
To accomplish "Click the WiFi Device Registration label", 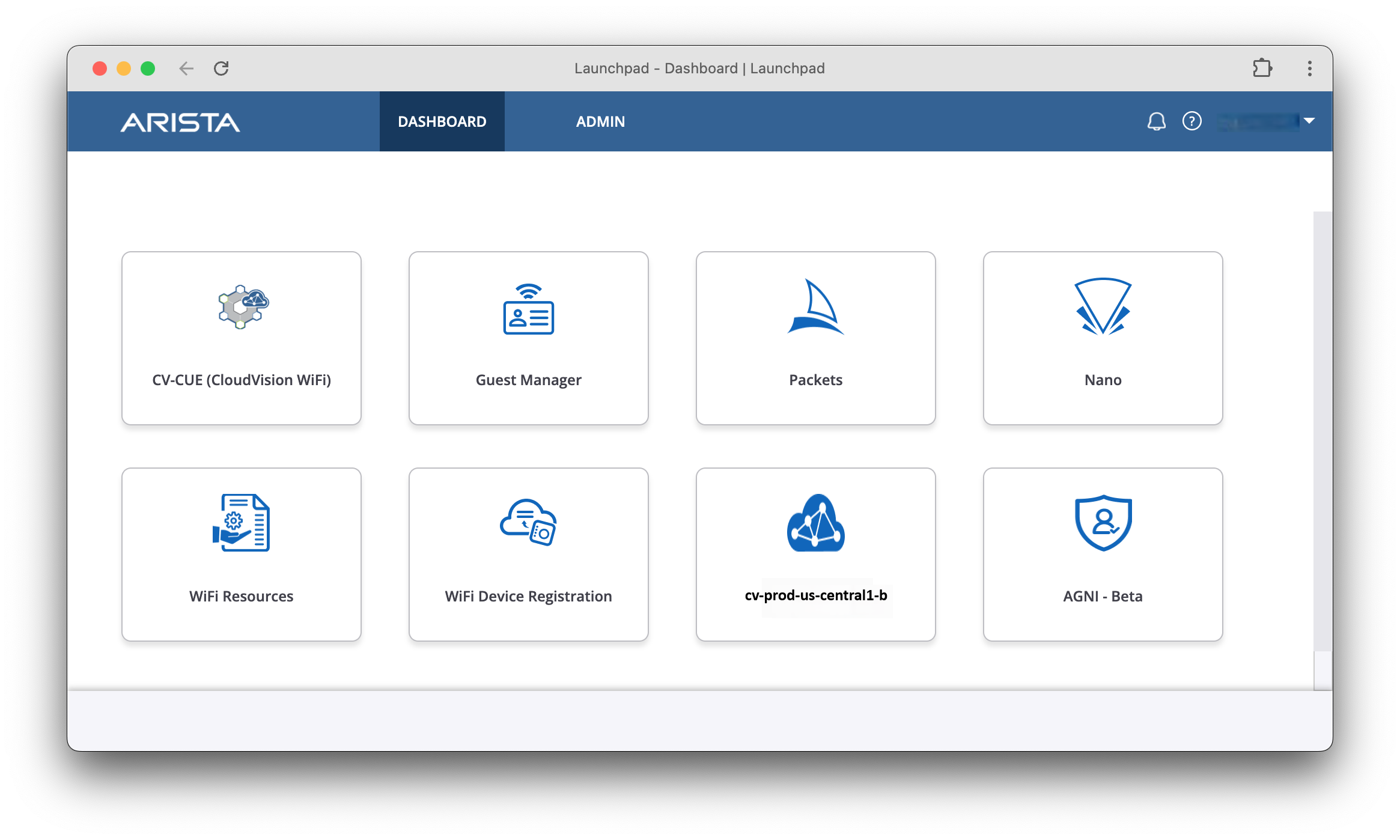I will [x=528, y=596].
